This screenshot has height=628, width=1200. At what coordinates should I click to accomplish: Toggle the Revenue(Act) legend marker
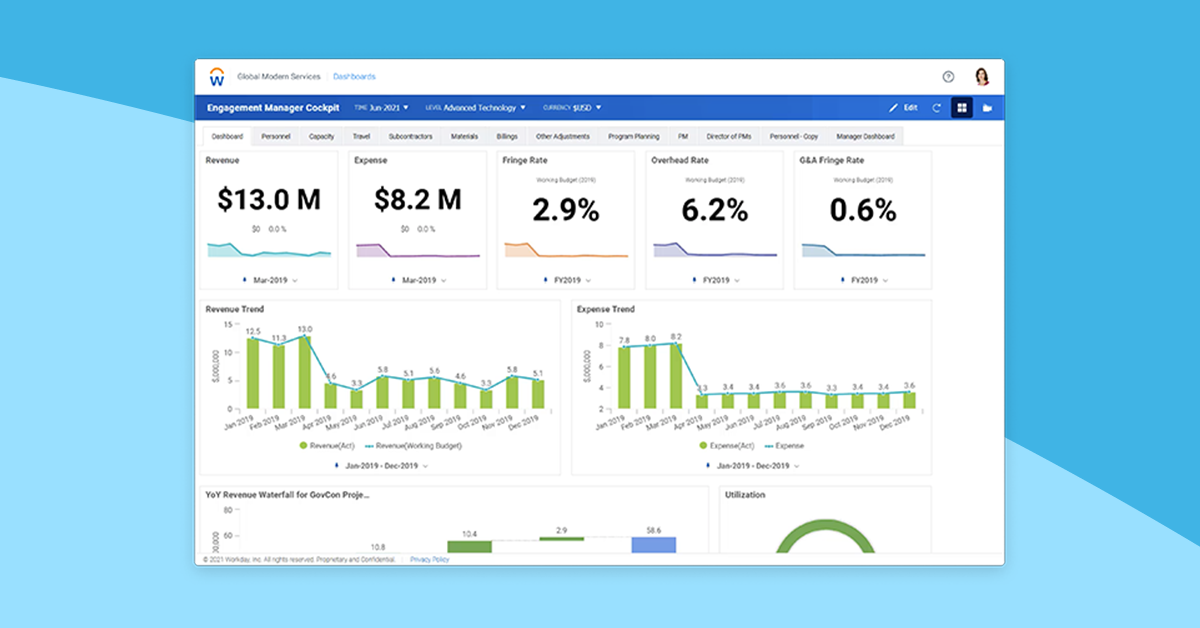(303, 445)
